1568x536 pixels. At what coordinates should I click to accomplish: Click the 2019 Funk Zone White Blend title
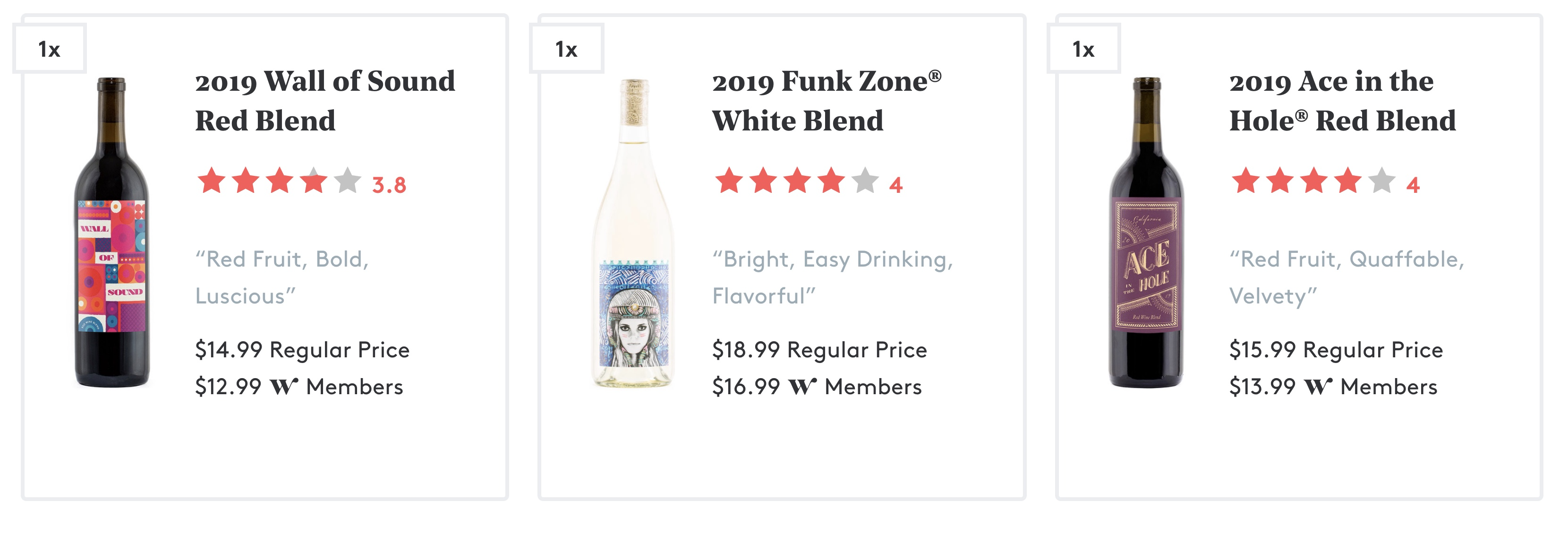pyautogui.click(x=827, y=101)
